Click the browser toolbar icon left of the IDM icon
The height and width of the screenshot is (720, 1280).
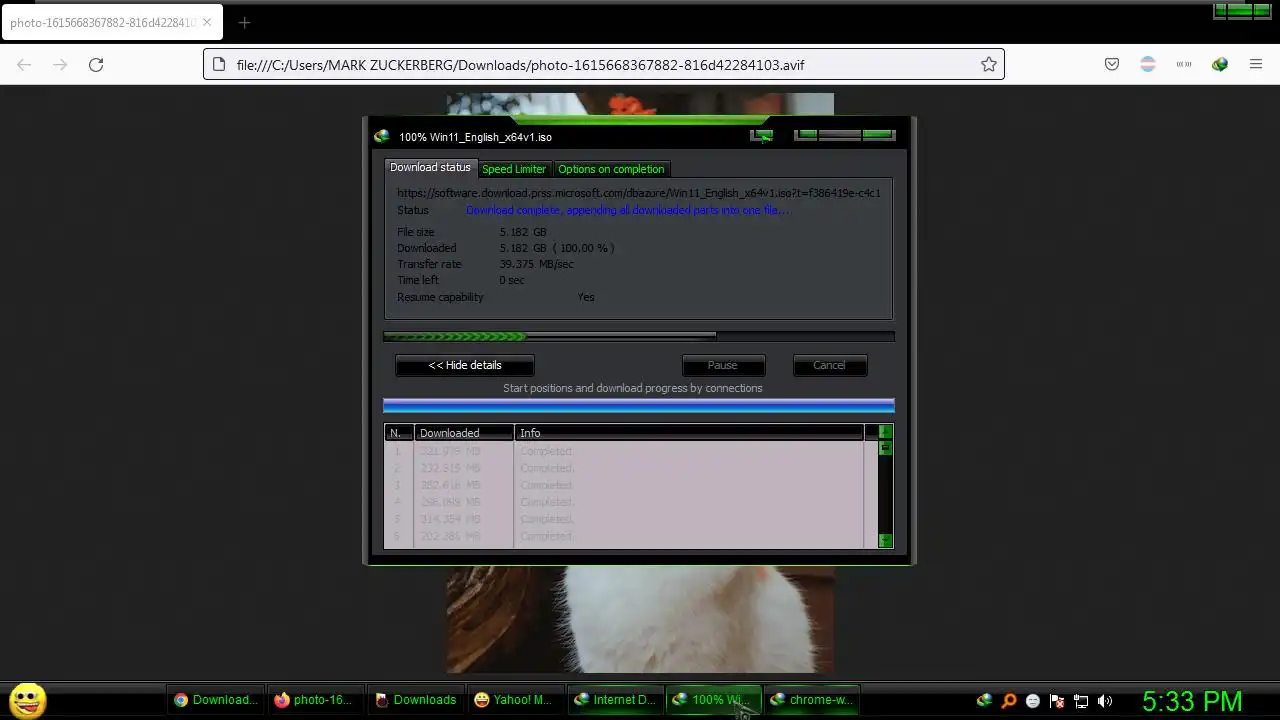[x=1184, y=65]
